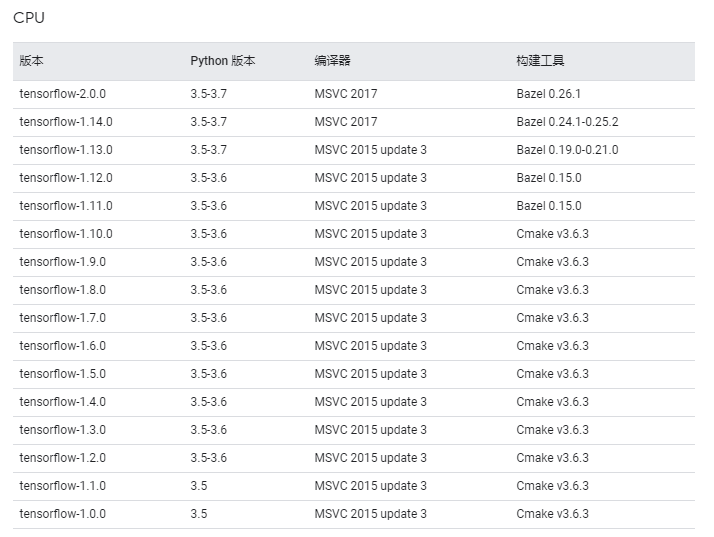Image resolution: width=714 pixels, height=537 pixels.
Task: Select Bazel 0.26.1 cell text
Action: pos(548,94)
